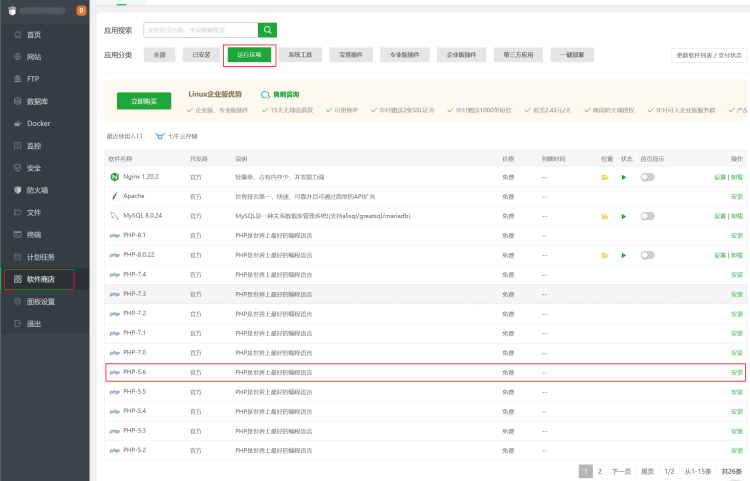Image resolution: width=750 pixels, height=481 pixels.
Task: Click the green status arrow for MySQL
Action: click(624, 217)
